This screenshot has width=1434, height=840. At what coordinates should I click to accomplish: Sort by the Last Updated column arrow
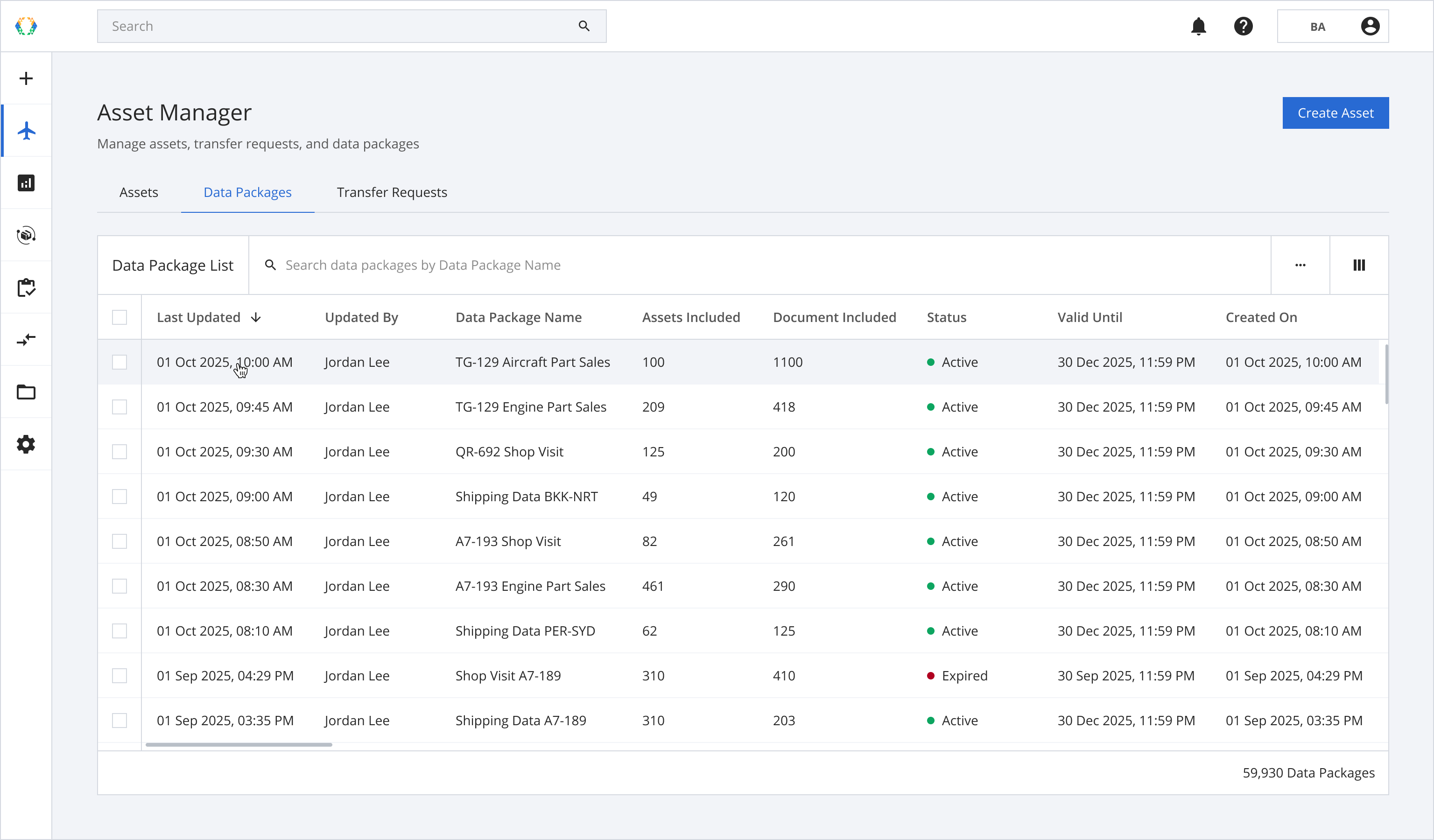point(256,317)
